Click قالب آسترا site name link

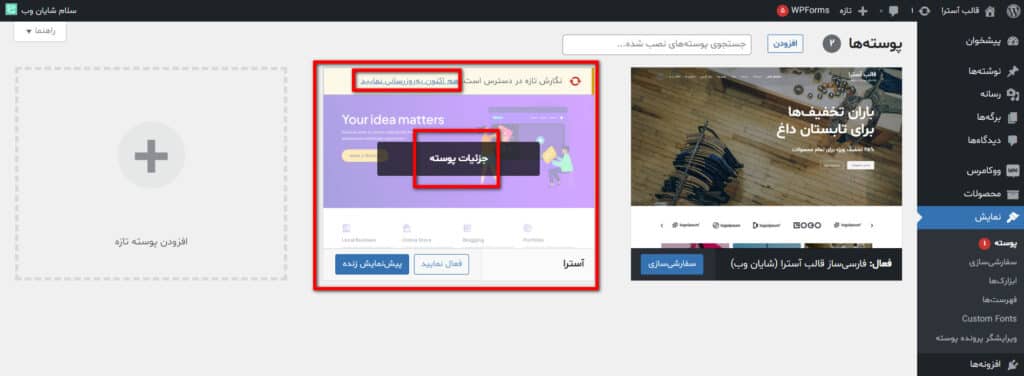pos(960,10)
